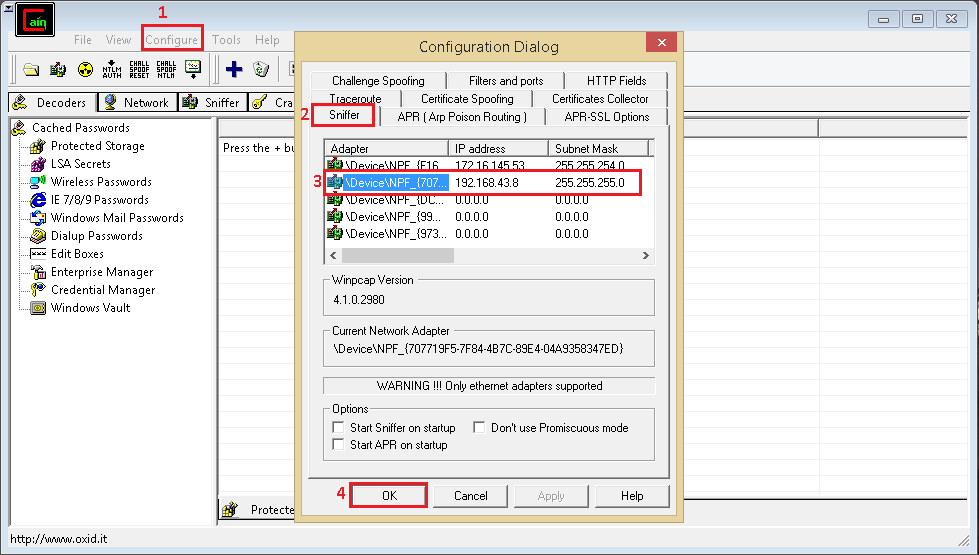Switch to the Network tab

coord(138,102)
